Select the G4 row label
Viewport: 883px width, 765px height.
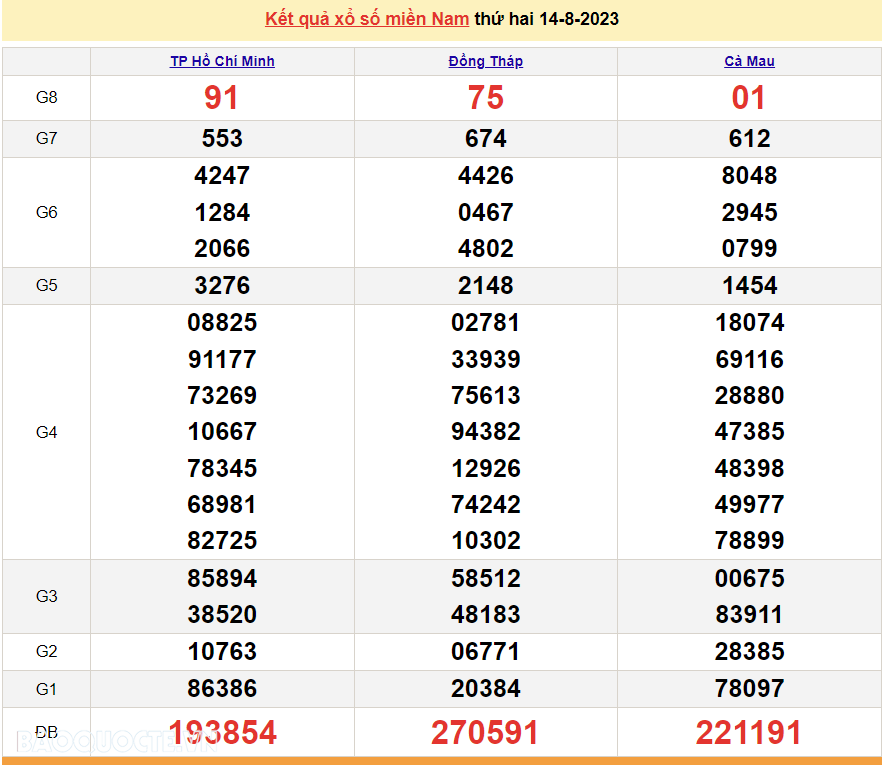[x=46, y=432]
